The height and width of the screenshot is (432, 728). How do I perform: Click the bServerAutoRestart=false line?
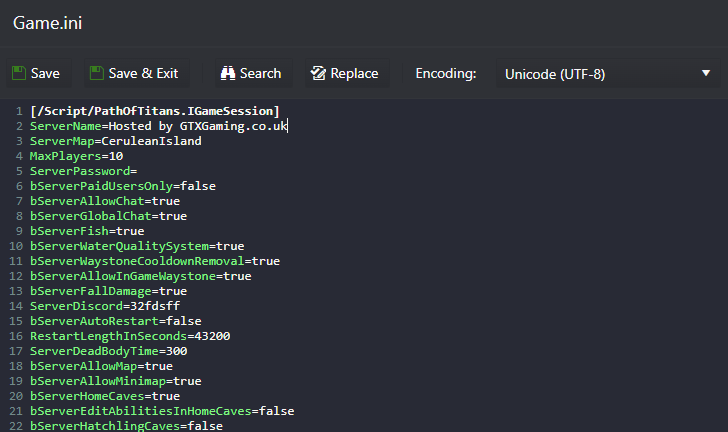point(116,321)
